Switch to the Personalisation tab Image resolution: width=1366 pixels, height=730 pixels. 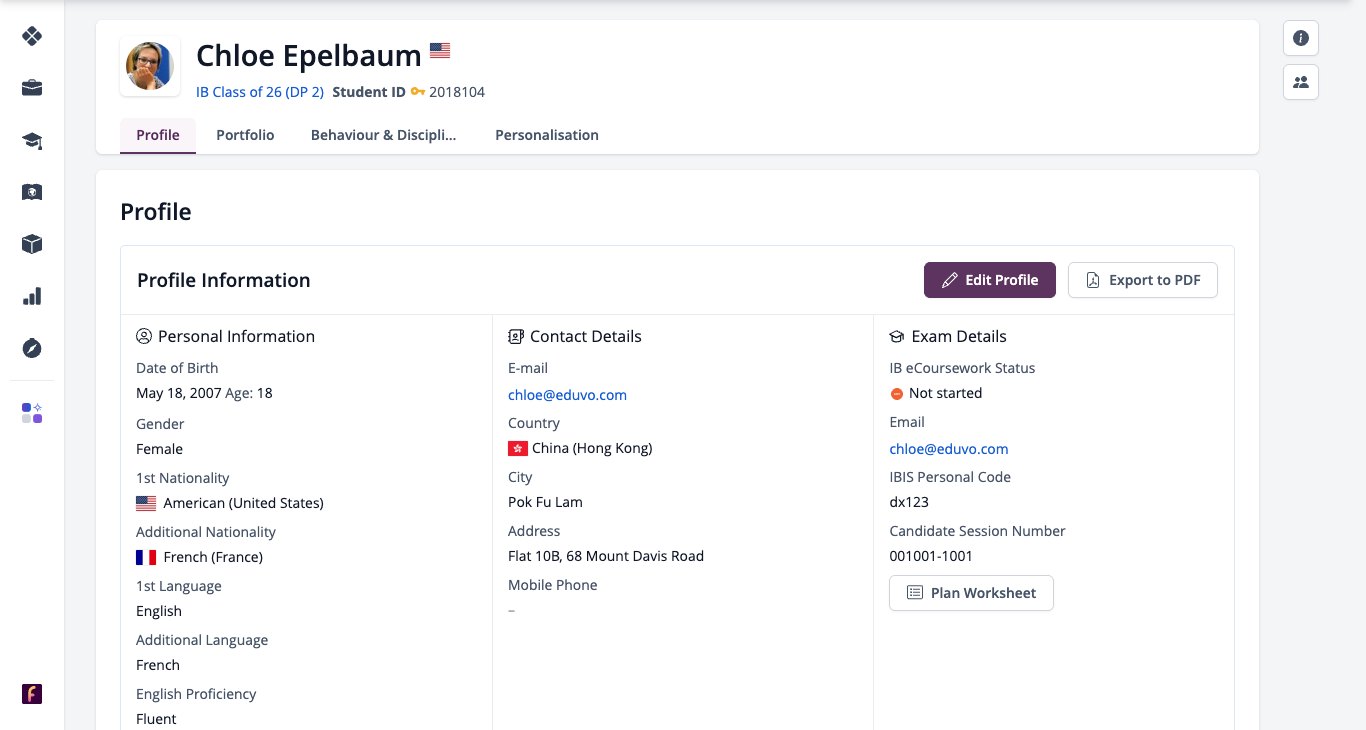pyautogui.click(x=547, y=135)
